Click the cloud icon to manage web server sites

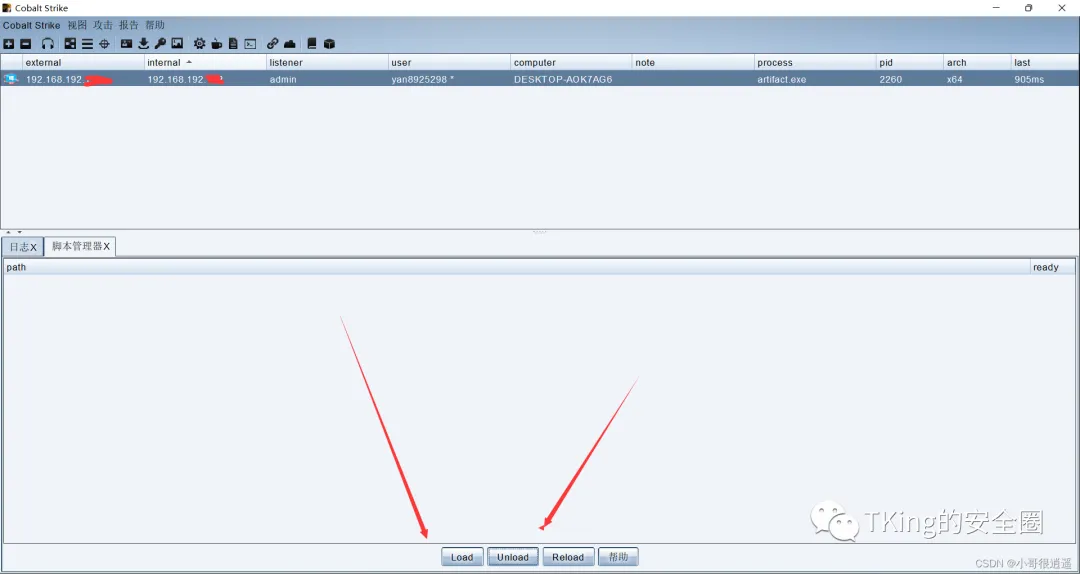[290, 43]
